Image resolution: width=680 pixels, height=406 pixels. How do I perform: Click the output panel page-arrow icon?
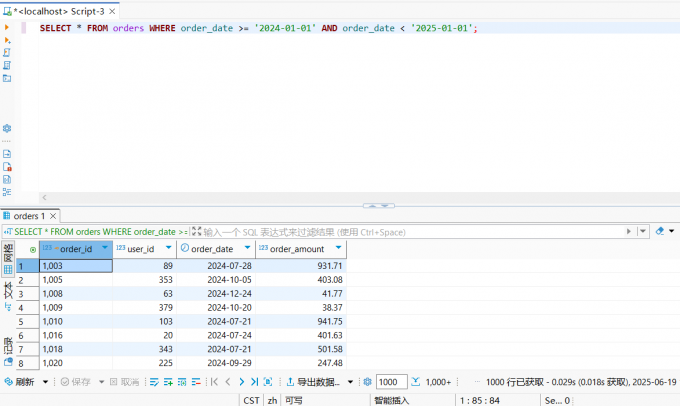[x=7, y=154]
